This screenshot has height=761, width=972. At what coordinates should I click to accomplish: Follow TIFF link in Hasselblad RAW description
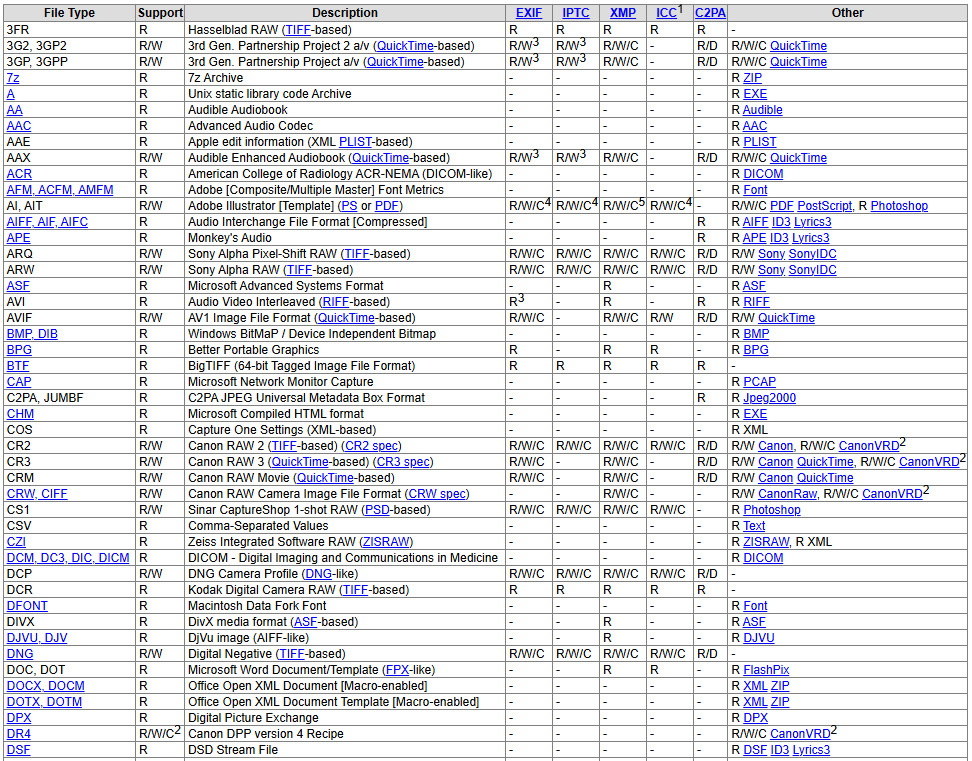point(298,30)
